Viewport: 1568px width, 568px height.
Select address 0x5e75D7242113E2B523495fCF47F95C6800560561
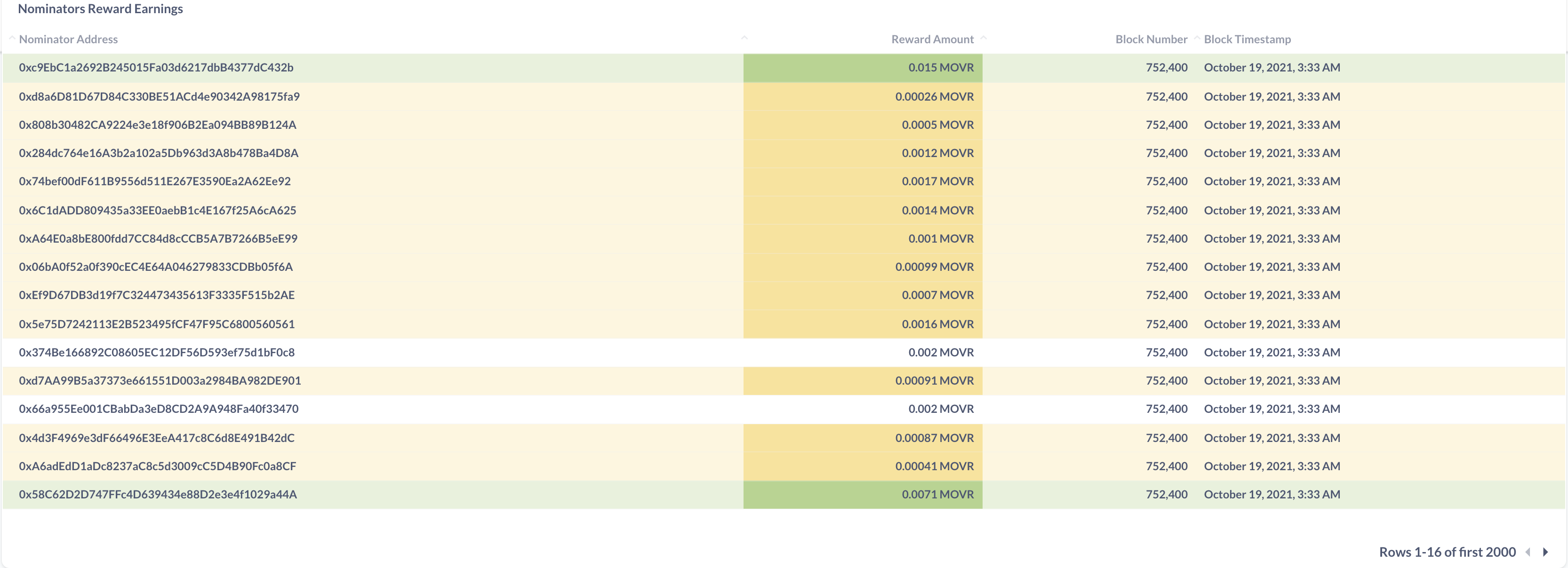point(156,323)
